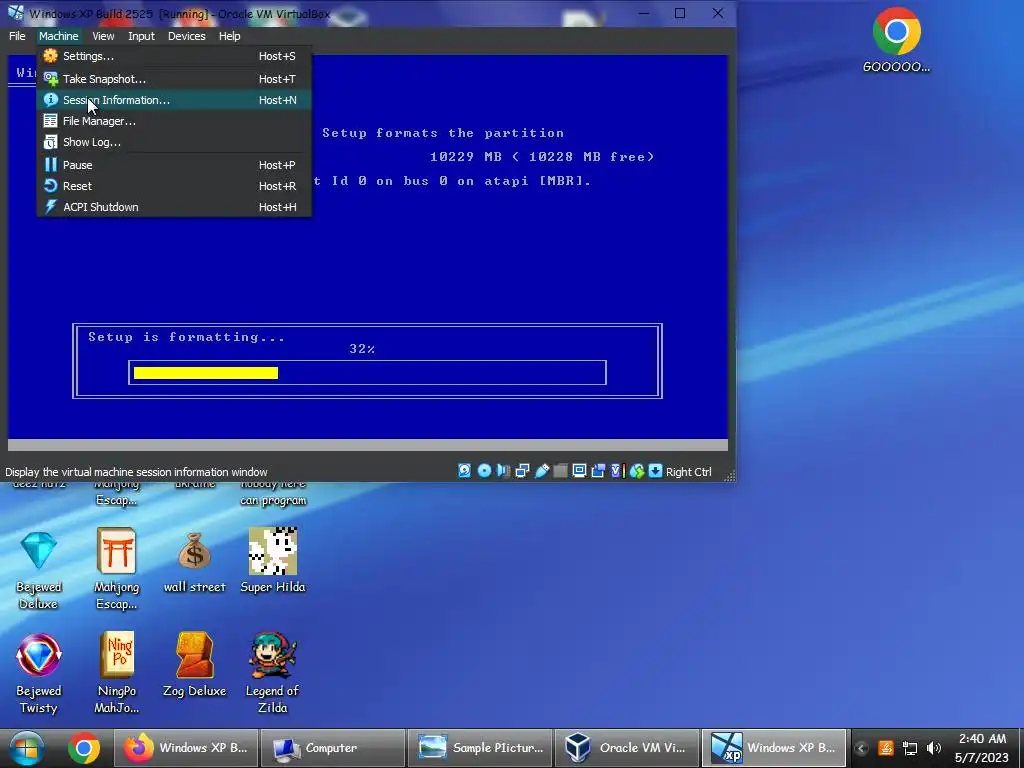Click the network tray icon
The image size is (1024, 768).
click(x=910, y=748)
